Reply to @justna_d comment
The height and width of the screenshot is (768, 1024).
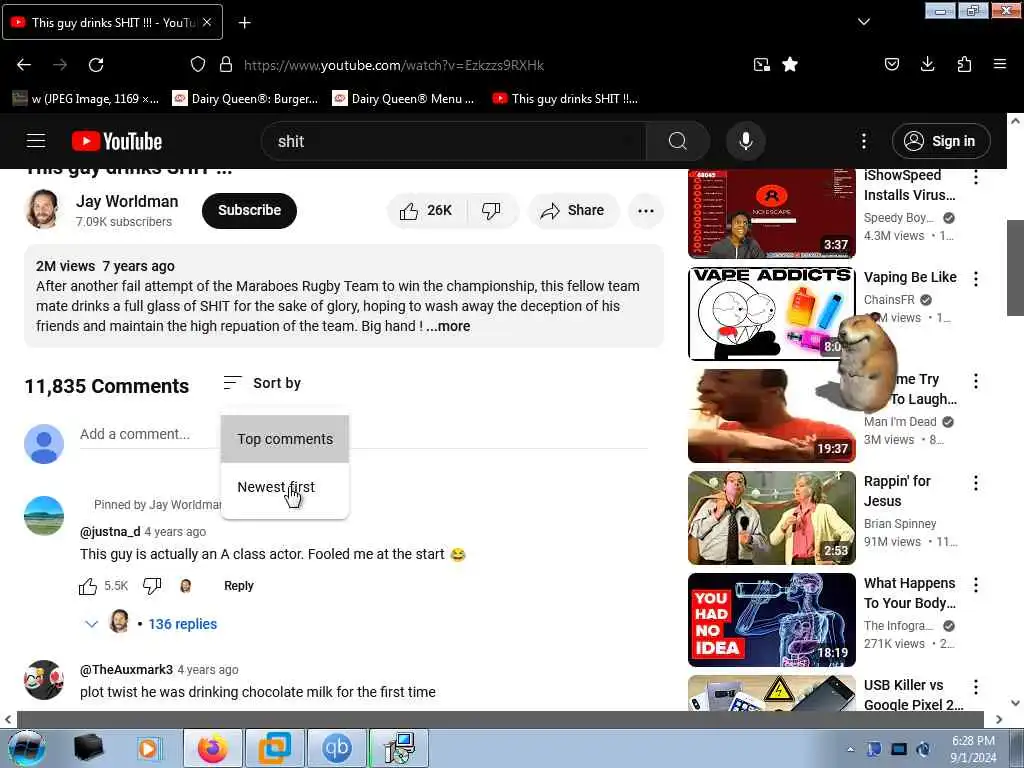pyautogui.click(x=238, y=586)
